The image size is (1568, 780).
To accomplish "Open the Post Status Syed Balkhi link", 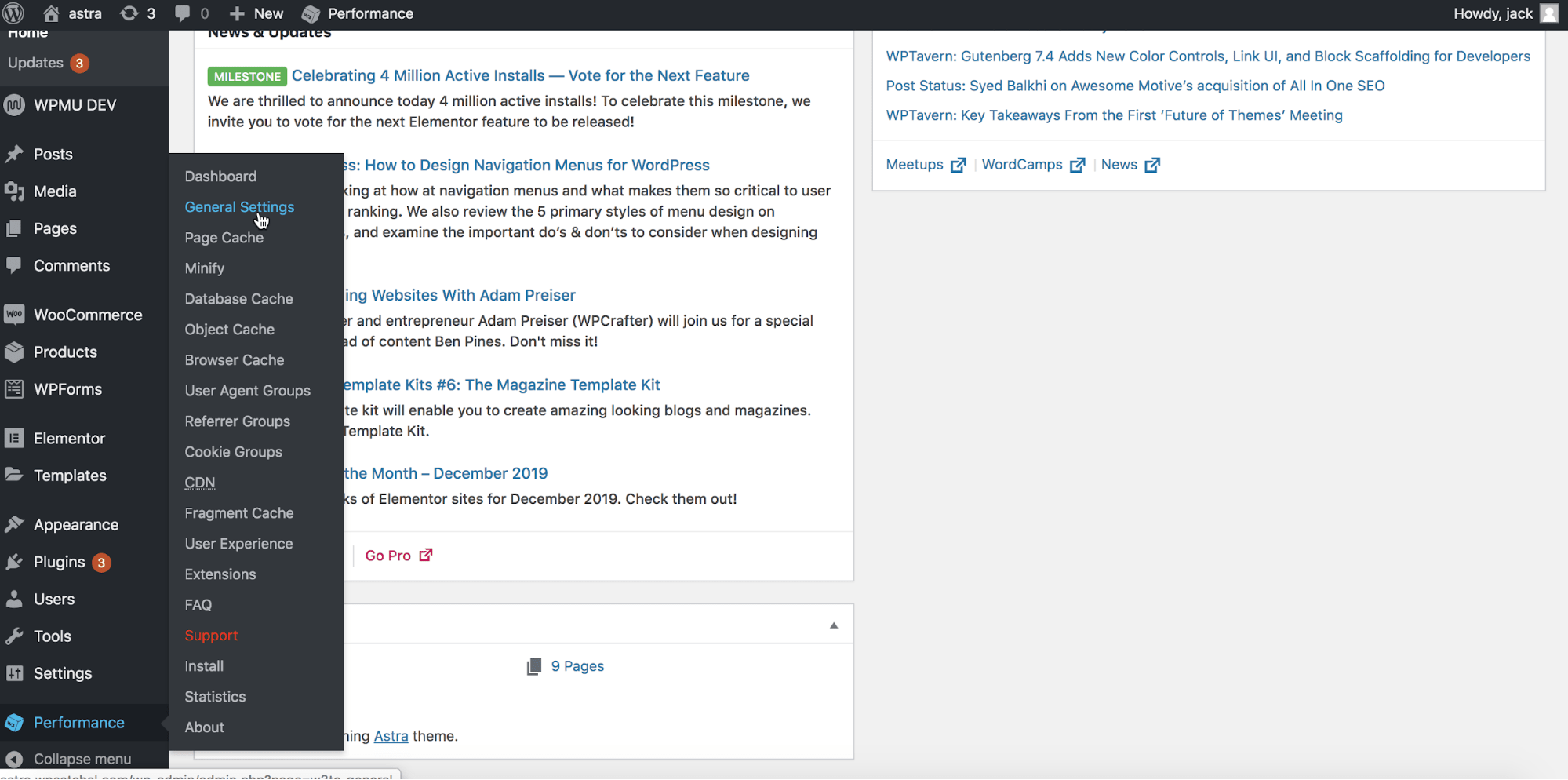I will [x=1135, y=86].
